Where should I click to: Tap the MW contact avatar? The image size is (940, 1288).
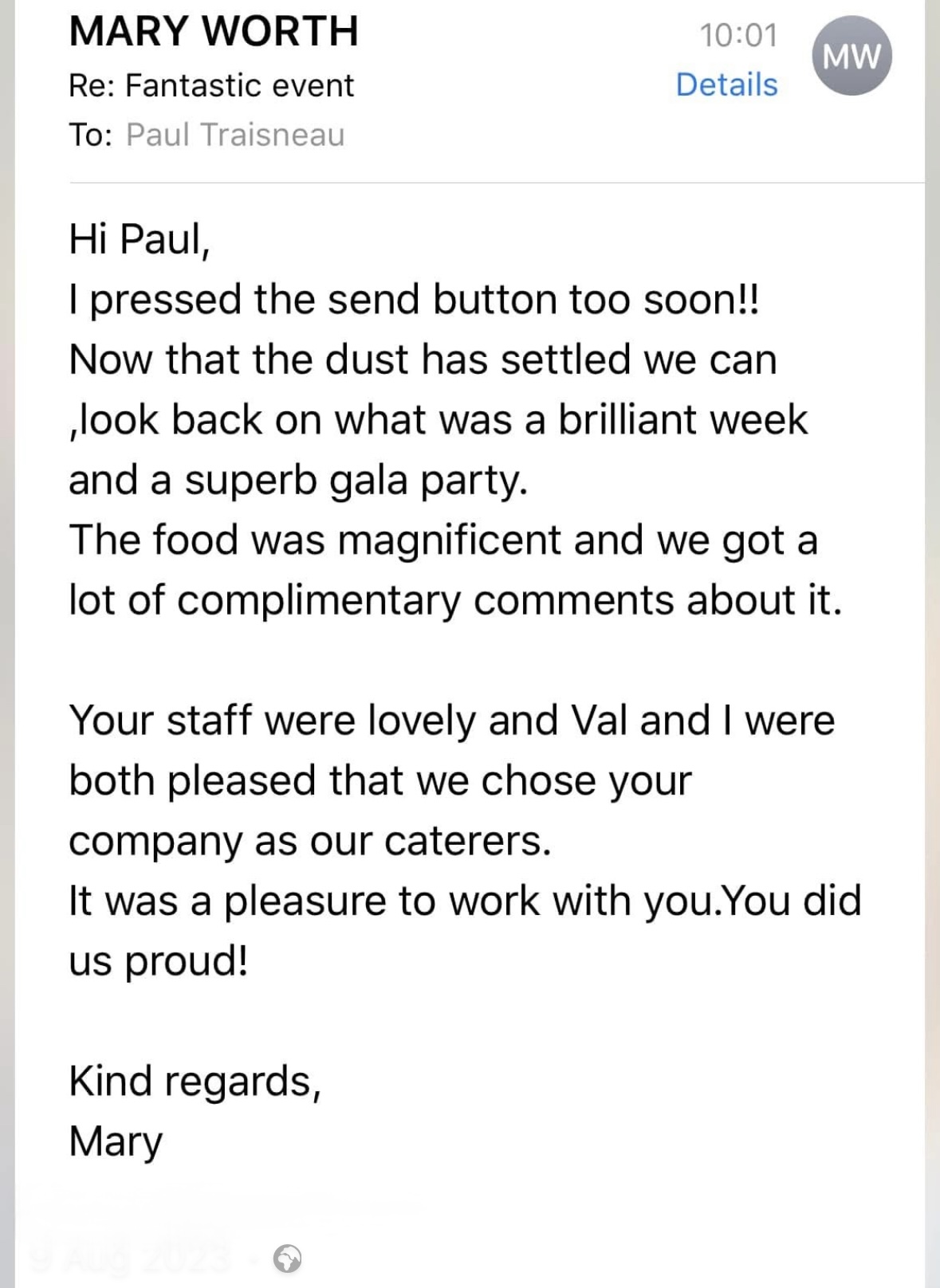click(852, 56)
